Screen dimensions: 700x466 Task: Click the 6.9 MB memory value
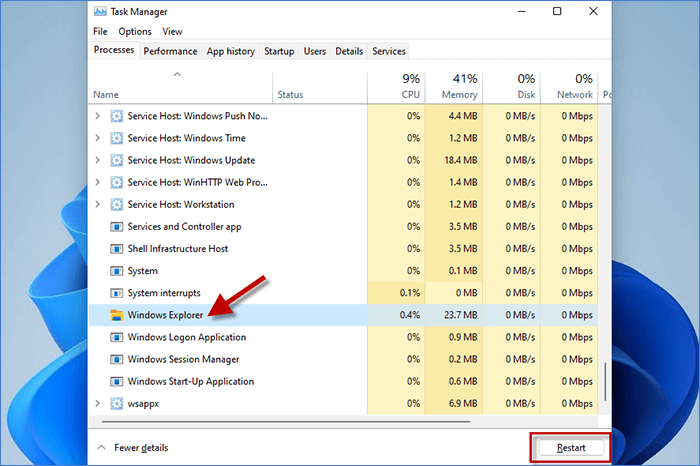[x=463, y=404]
